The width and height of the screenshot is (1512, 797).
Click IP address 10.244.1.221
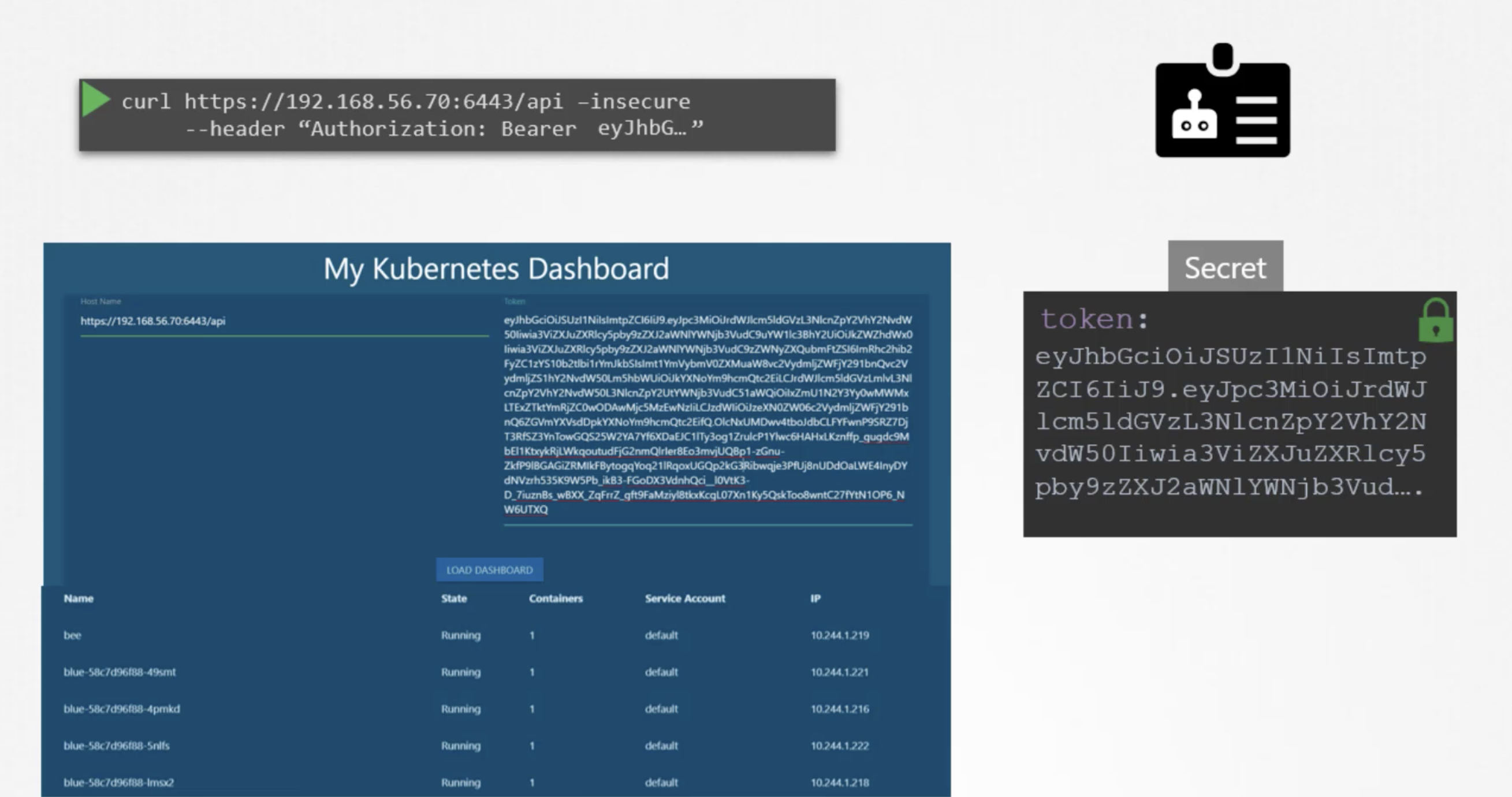839,673
